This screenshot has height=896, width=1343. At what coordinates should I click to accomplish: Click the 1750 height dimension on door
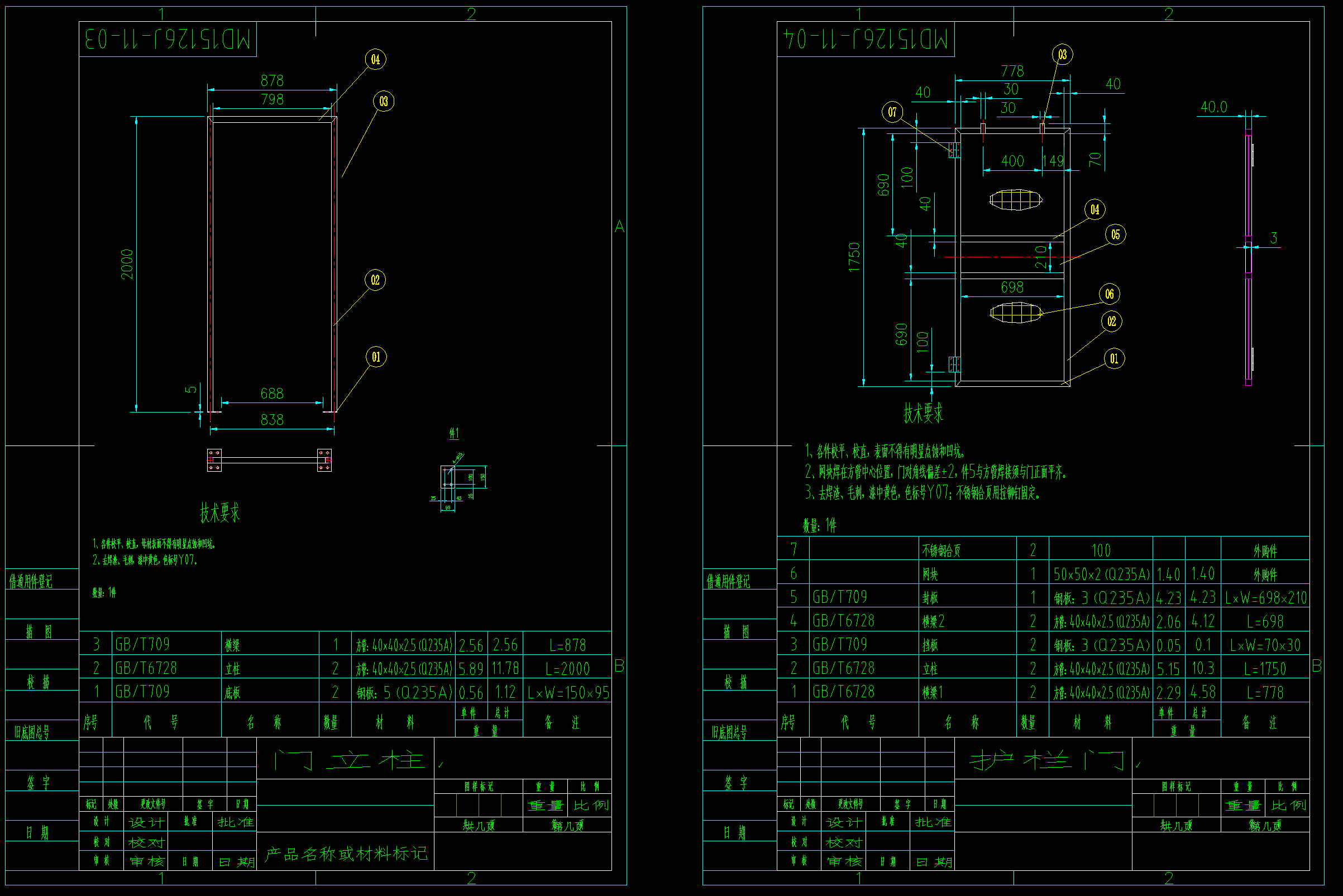(854, 257)
